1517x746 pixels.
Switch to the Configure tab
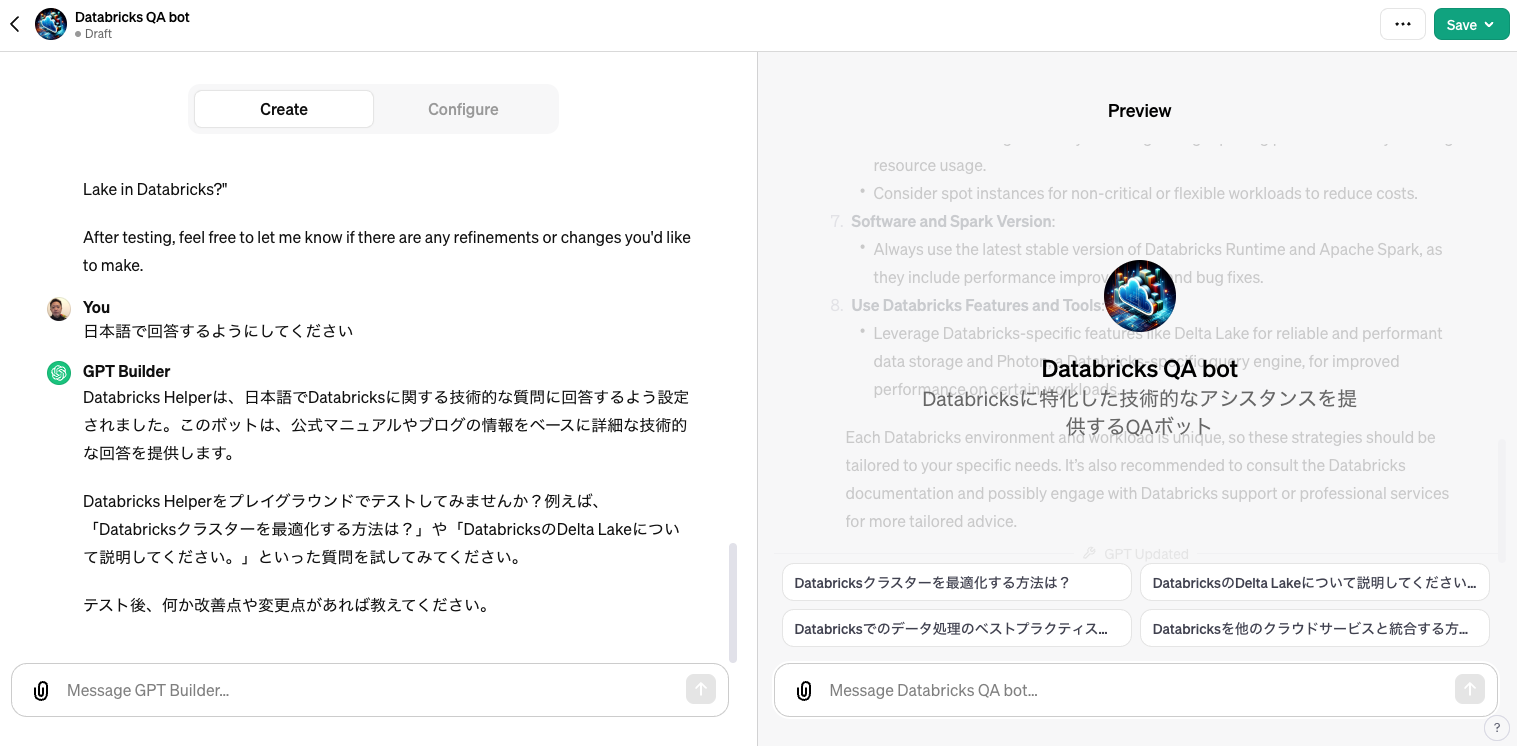click(463, 109)
